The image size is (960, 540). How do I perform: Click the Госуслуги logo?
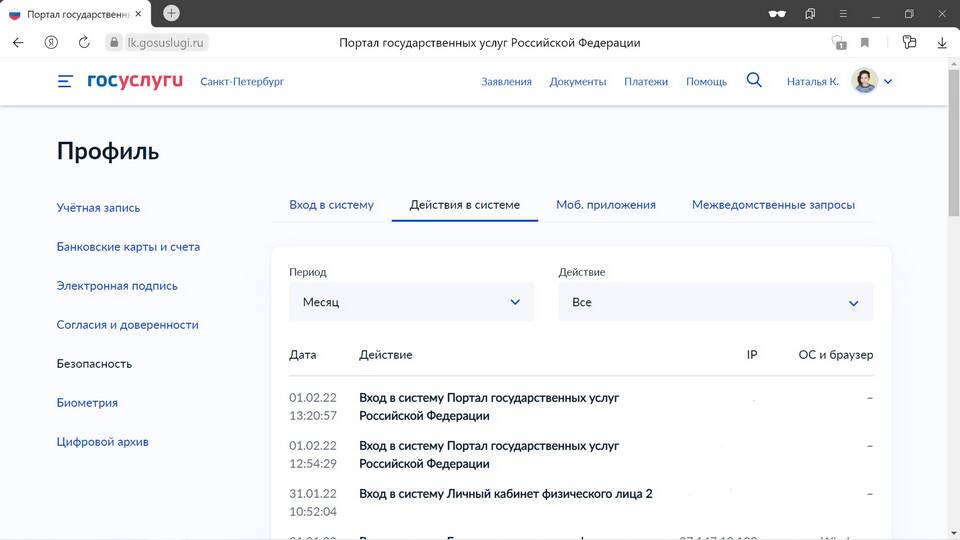tap(135, 81)
